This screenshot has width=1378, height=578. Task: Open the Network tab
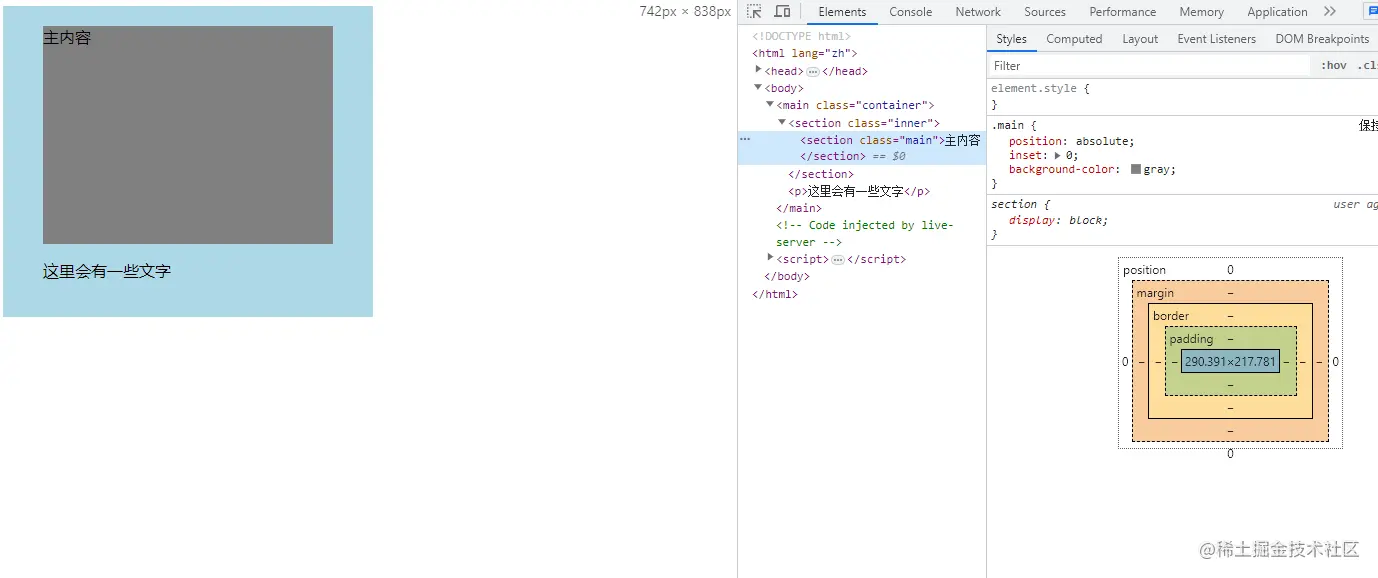[978, 12]
